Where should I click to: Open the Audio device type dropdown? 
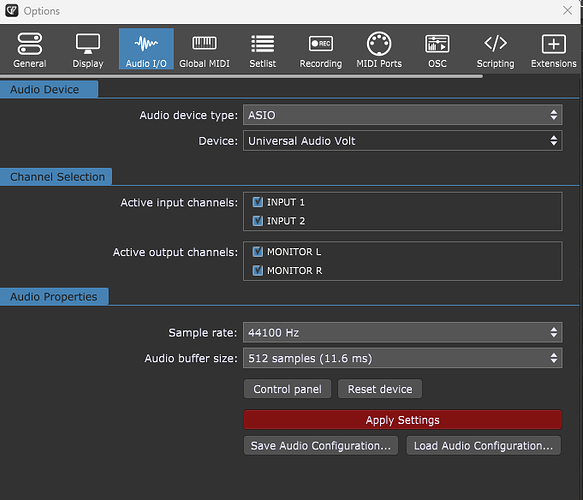click(x=403, y=115)
